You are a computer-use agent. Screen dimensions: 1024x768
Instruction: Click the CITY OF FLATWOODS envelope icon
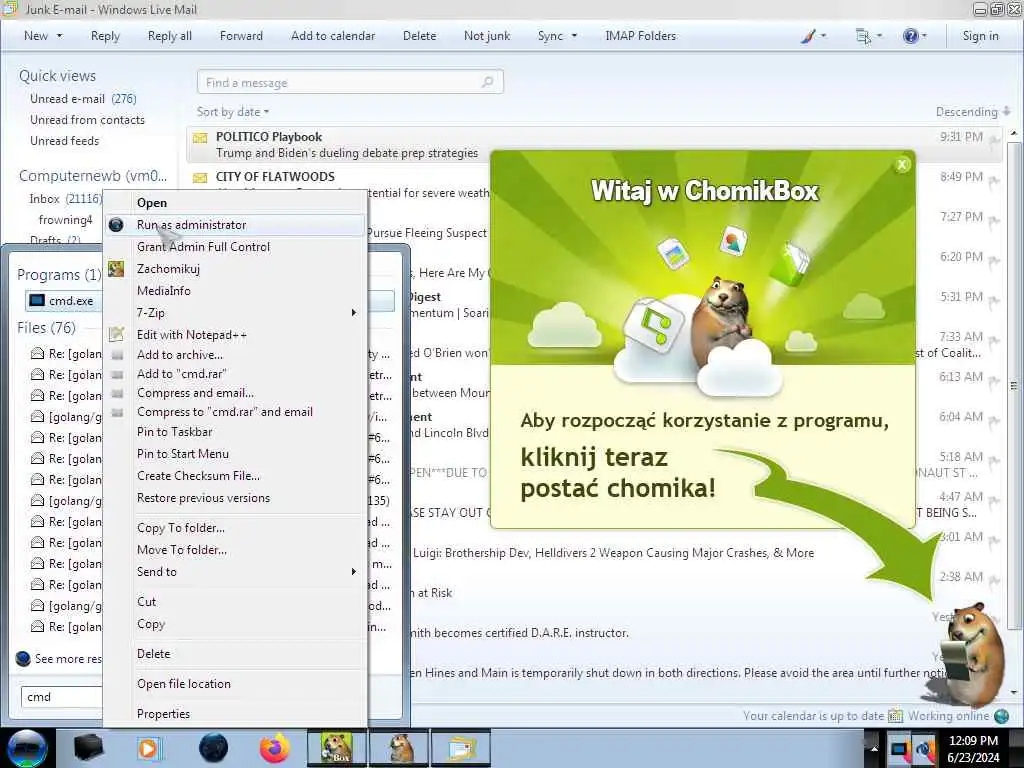point(200,178)
